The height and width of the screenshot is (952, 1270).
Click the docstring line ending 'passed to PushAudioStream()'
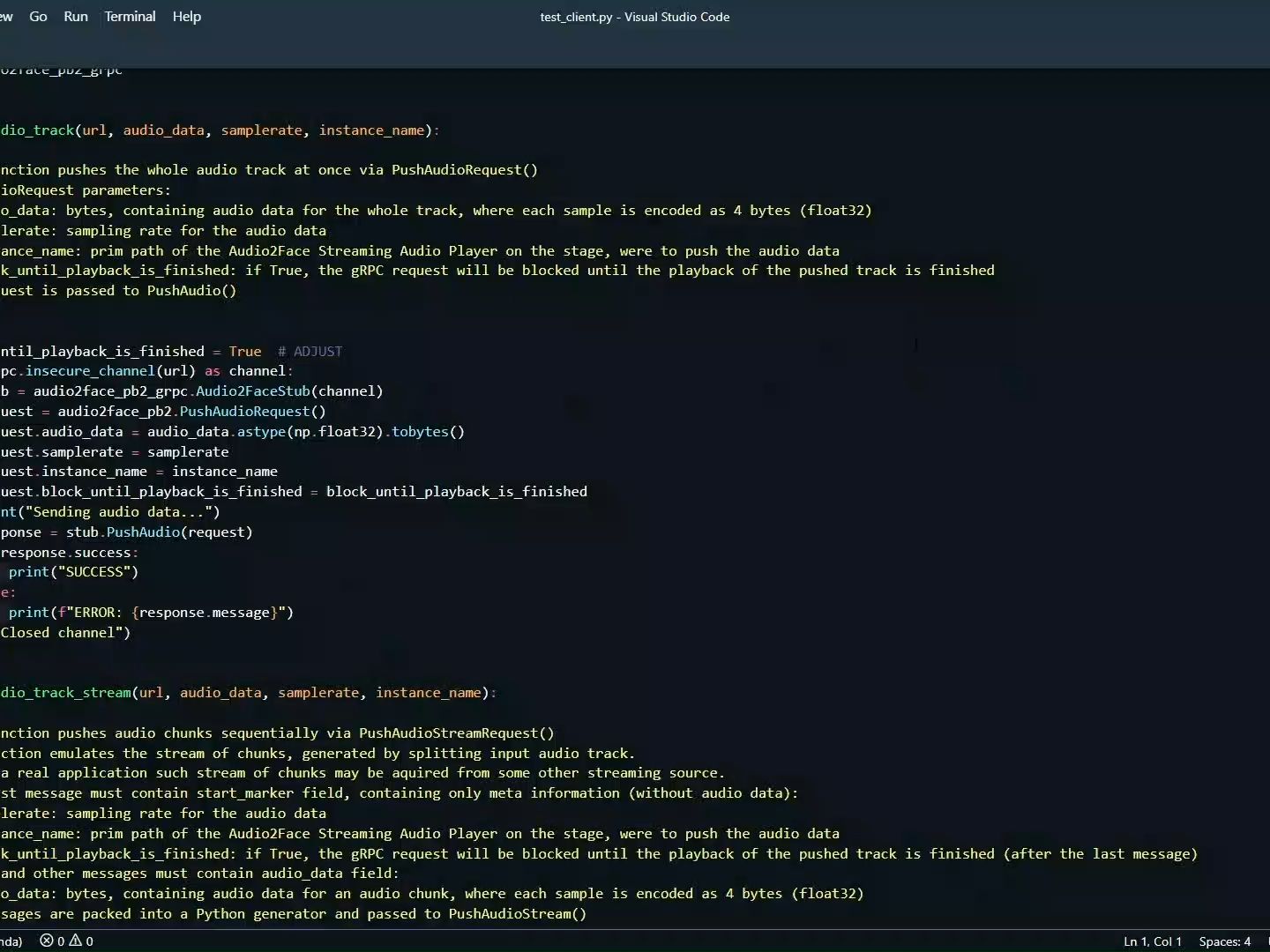click(294, 914)
